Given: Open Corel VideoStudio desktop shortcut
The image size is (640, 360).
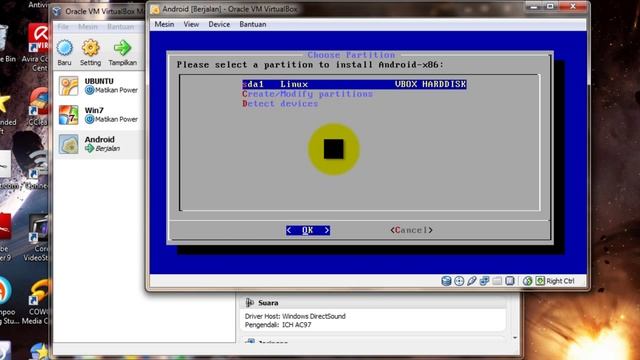Looking at the screenshot, I should pyautogui.click(x=38, y=238).
